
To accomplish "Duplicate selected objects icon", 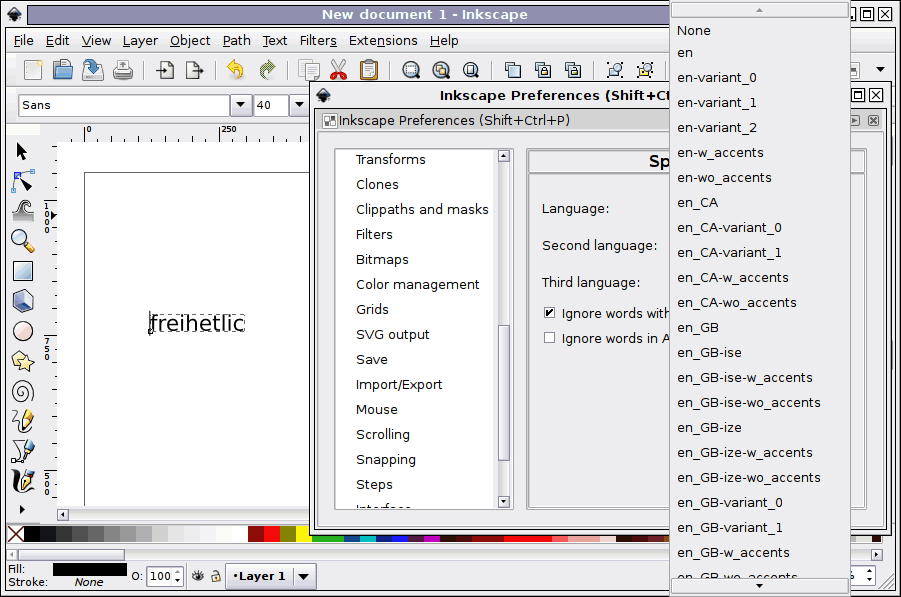I will coord(513,70).
